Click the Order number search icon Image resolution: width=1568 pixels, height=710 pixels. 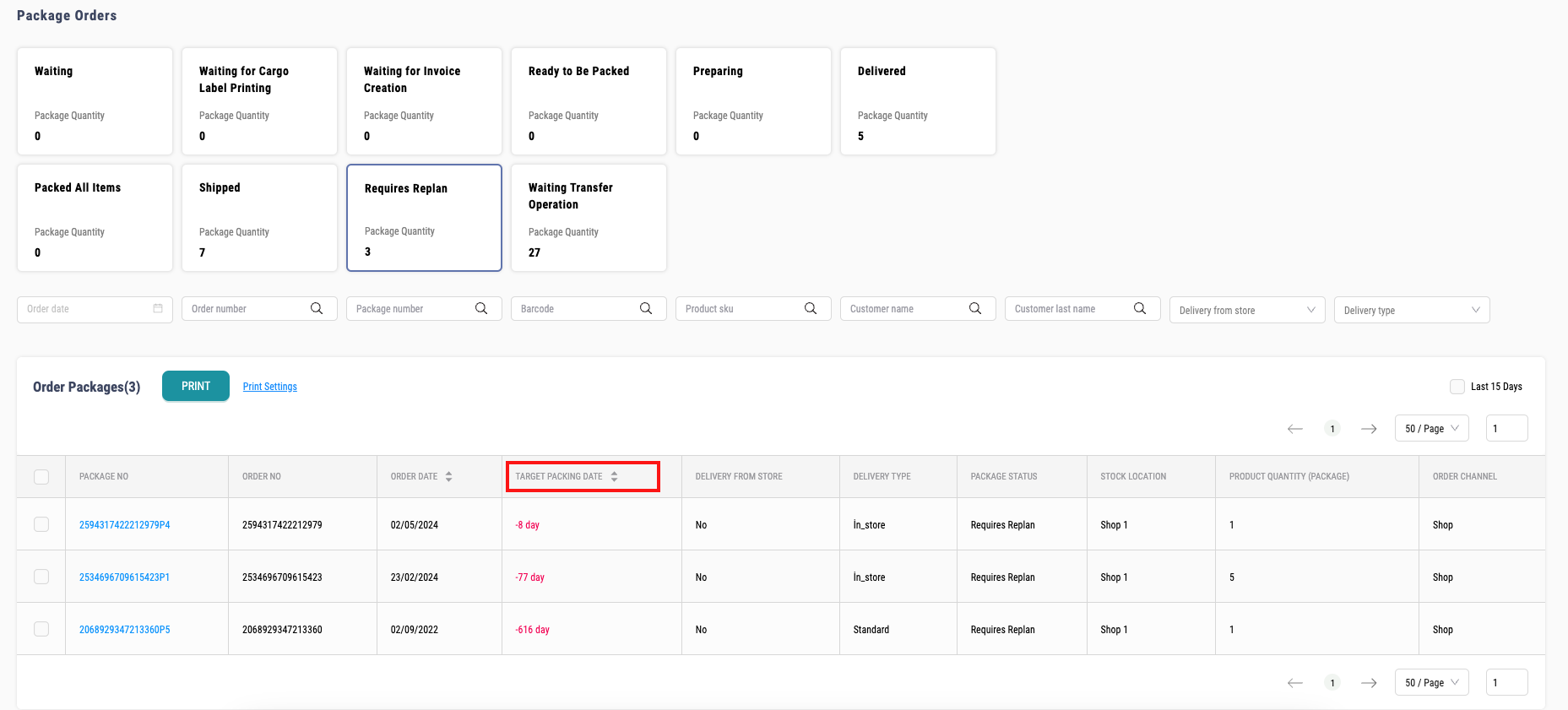[x=317, y=309]
